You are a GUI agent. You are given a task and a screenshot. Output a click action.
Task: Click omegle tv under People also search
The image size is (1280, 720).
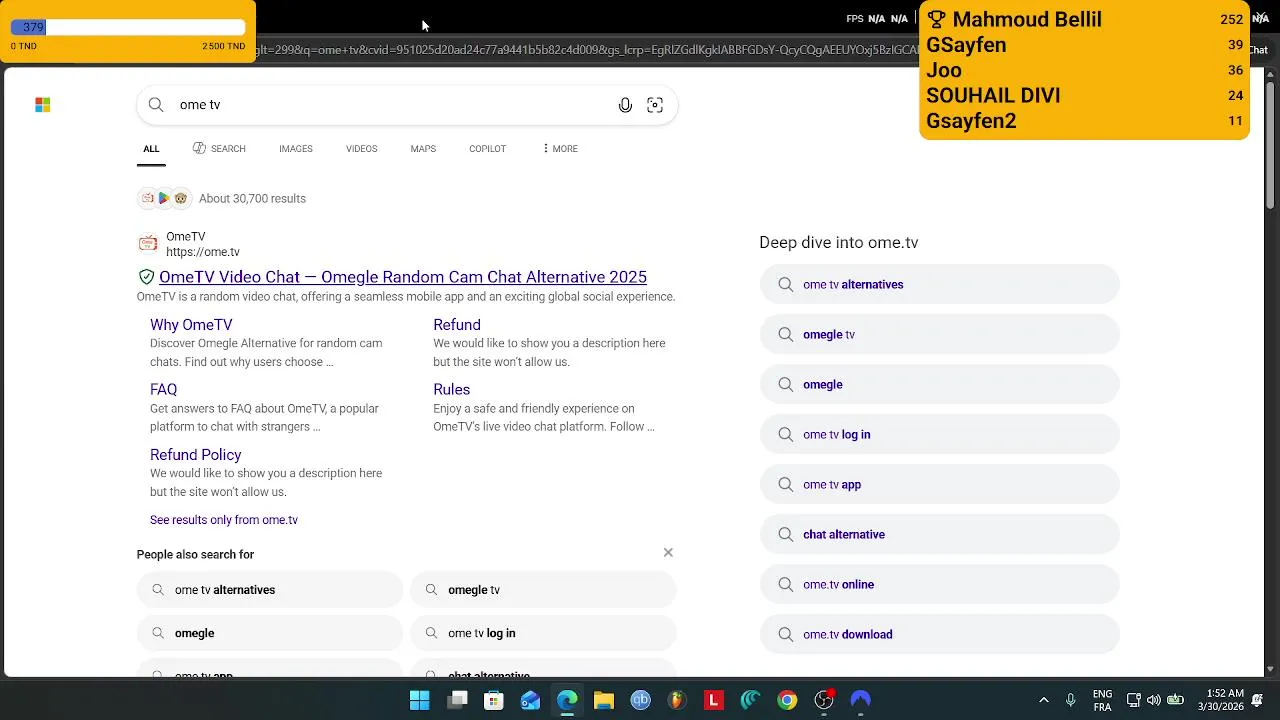543,590
